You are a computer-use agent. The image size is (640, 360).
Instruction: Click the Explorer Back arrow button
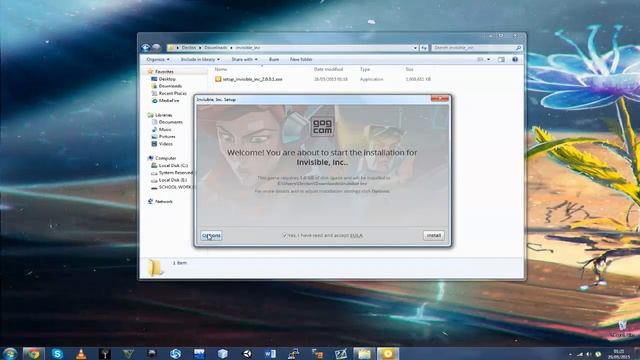[x=146, y=48]
